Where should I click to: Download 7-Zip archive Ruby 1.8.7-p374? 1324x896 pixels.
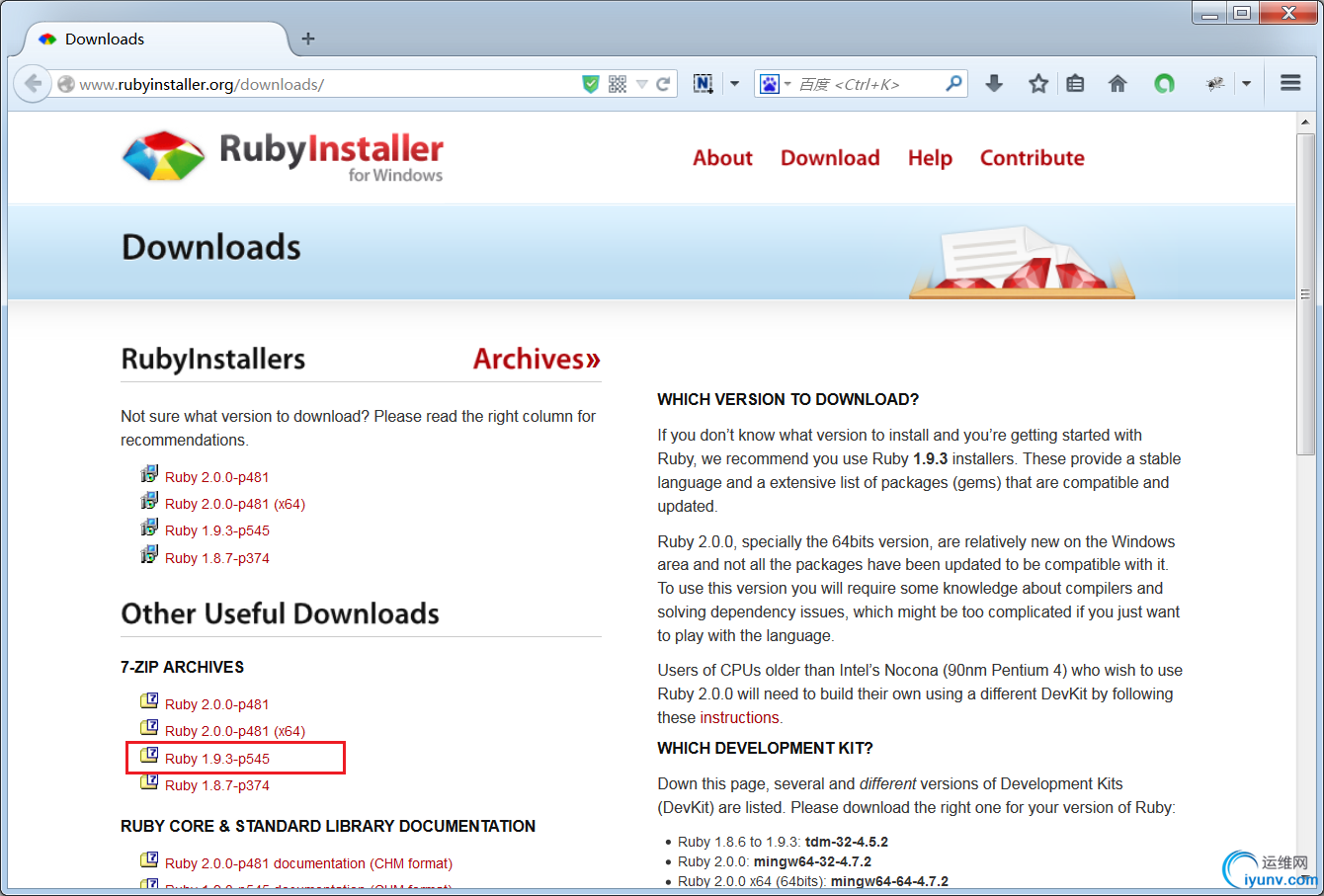pyautogui.click(x=216, y=785)
